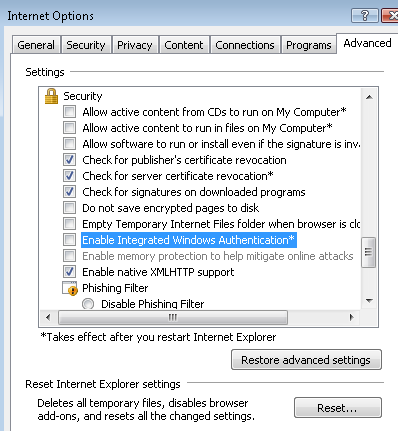The image size is (398, 431).
Task: Enable Integrated Windows Authentication checkbox
Action: coord(70,240)
